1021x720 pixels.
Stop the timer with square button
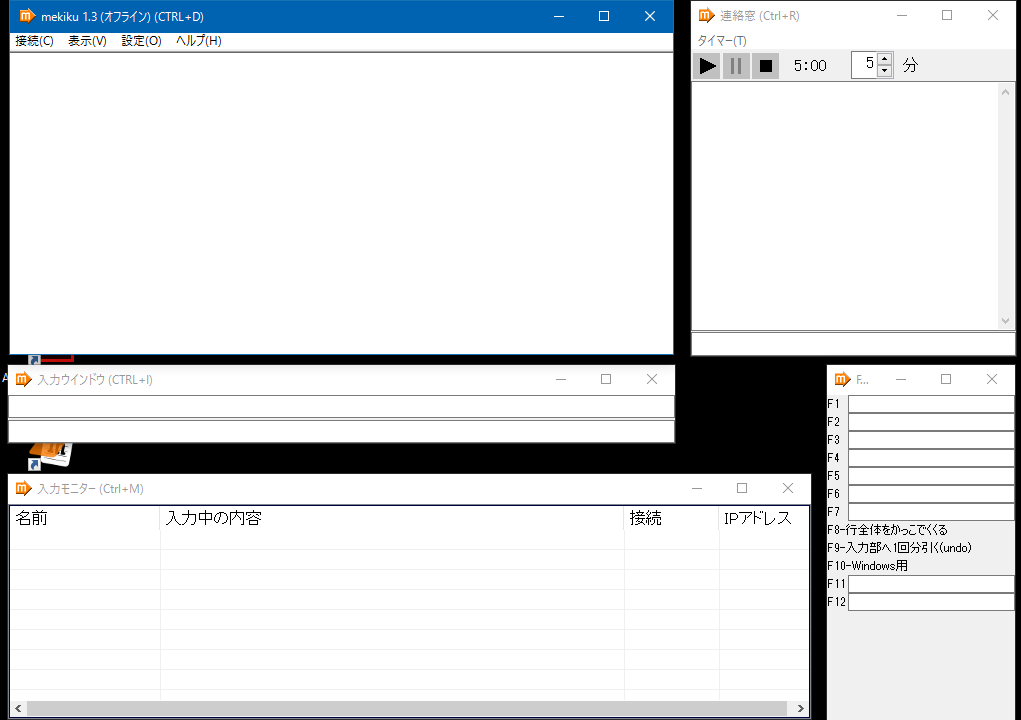[x=765, y=66]
